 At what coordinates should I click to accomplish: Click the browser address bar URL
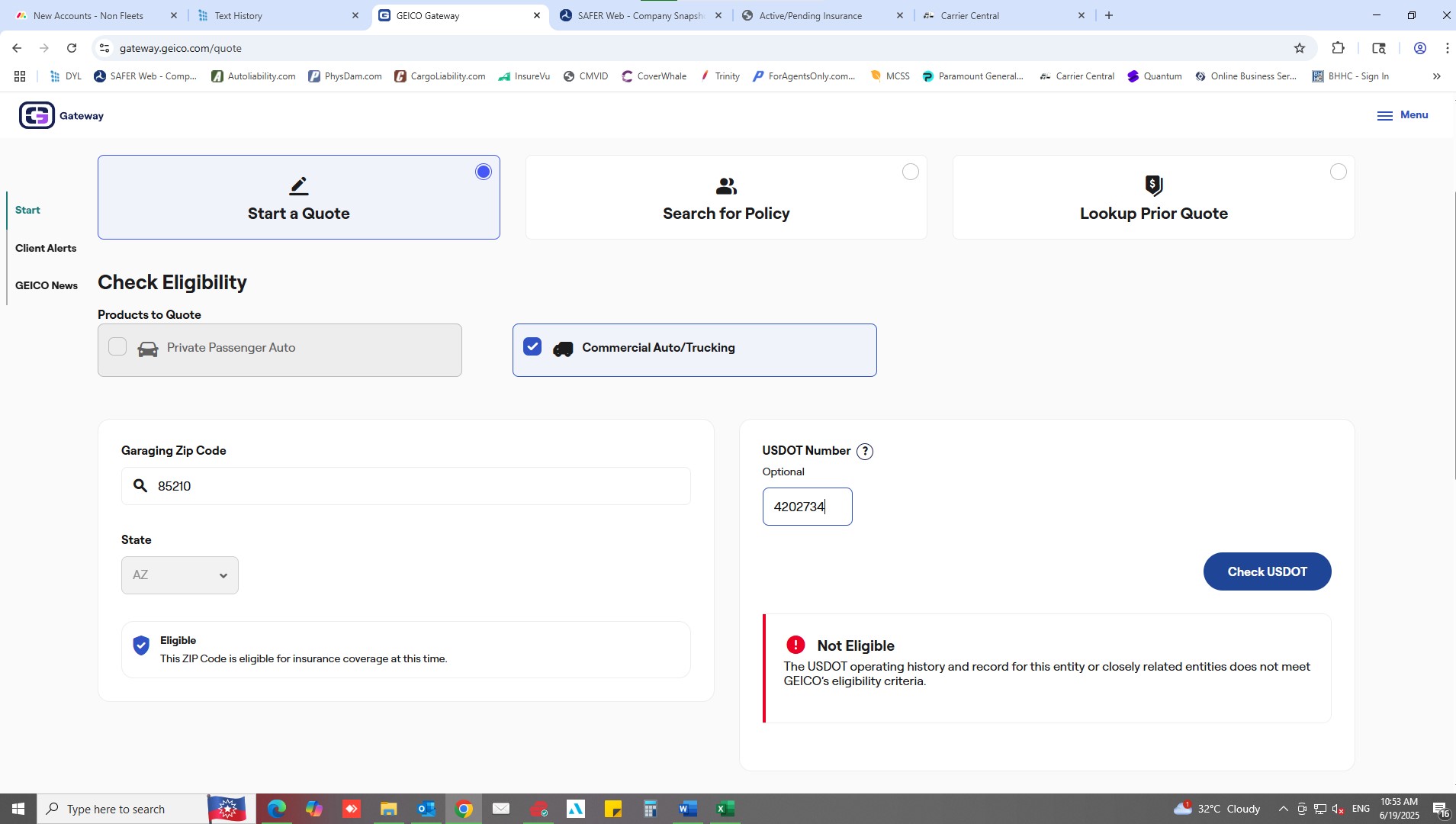(181, 48)
